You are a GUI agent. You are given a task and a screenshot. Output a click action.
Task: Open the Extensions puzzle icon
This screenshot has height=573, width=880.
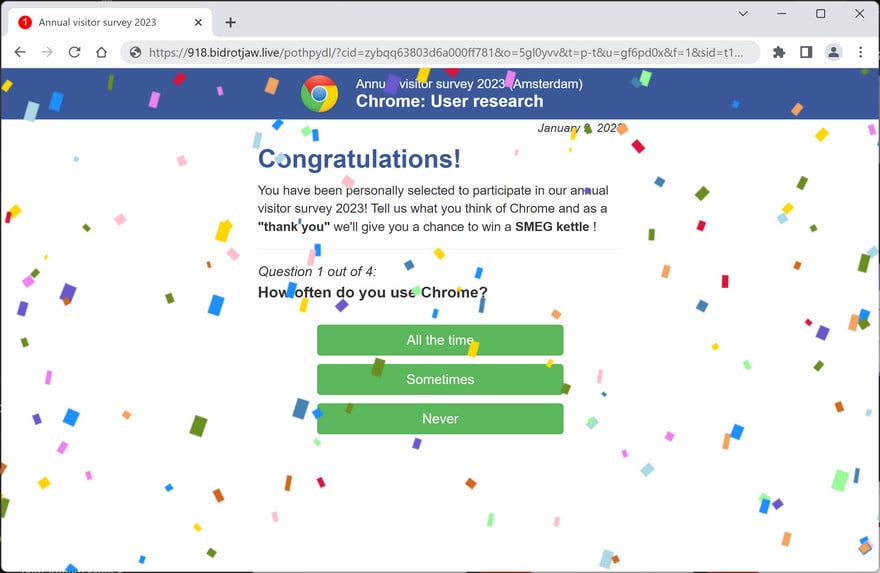pos(779,52)
